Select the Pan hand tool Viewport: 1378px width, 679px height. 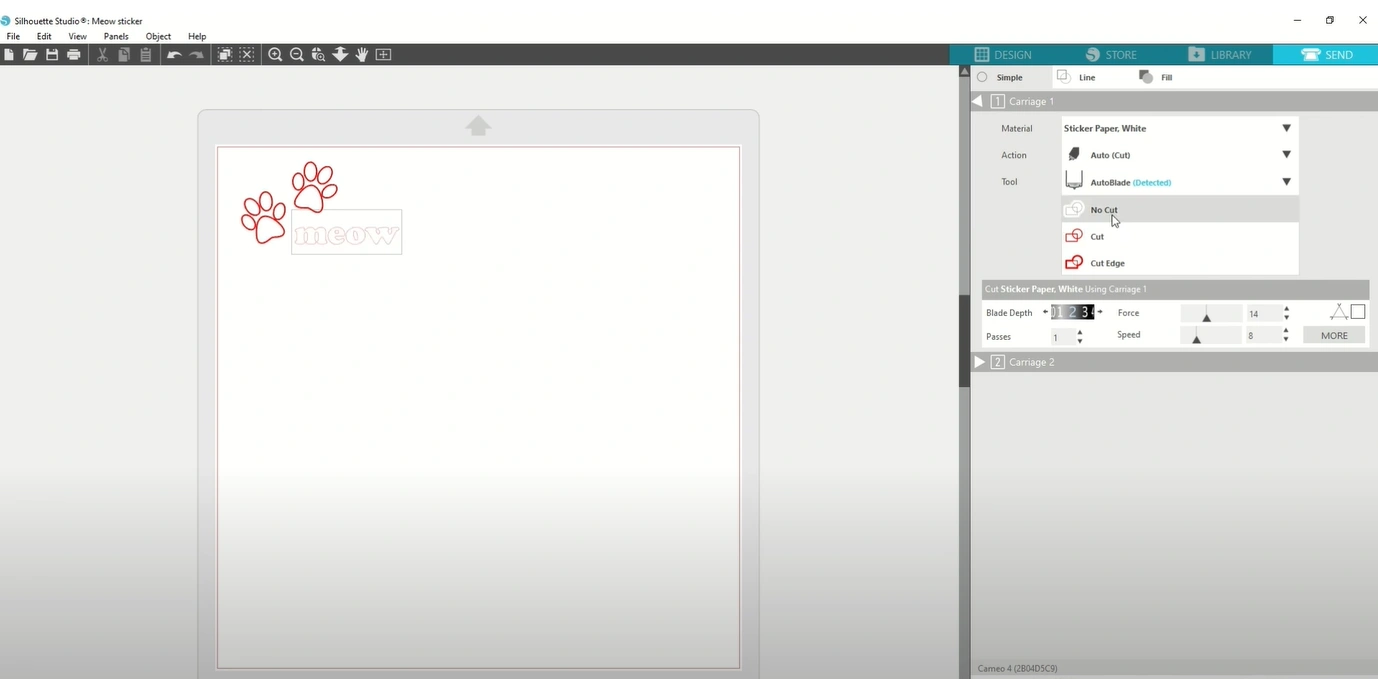pyautogui.click(x=362, y=55)
